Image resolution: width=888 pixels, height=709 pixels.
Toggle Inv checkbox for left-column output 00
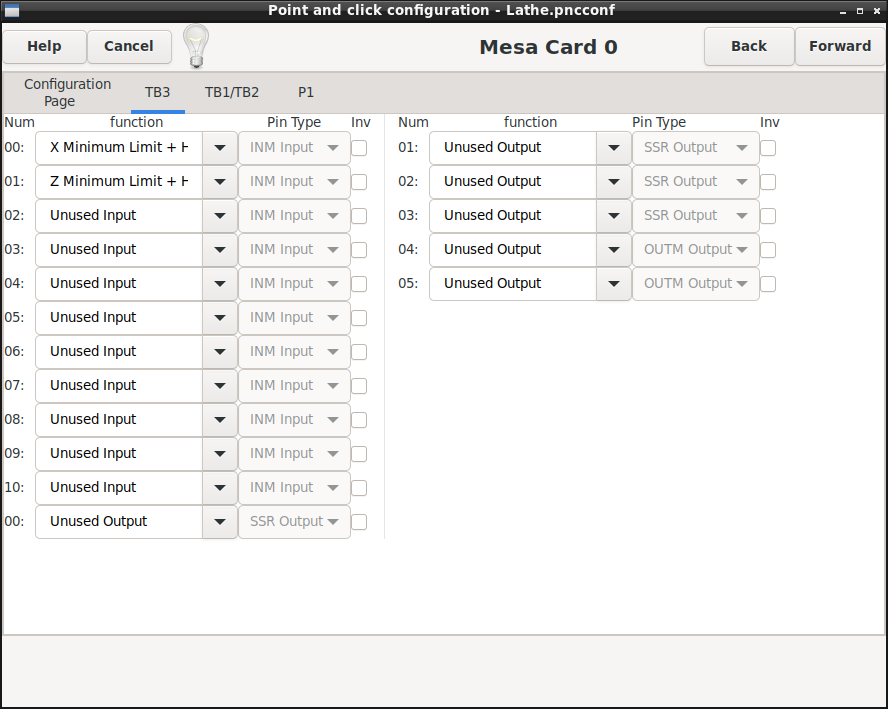click(359, 522)
